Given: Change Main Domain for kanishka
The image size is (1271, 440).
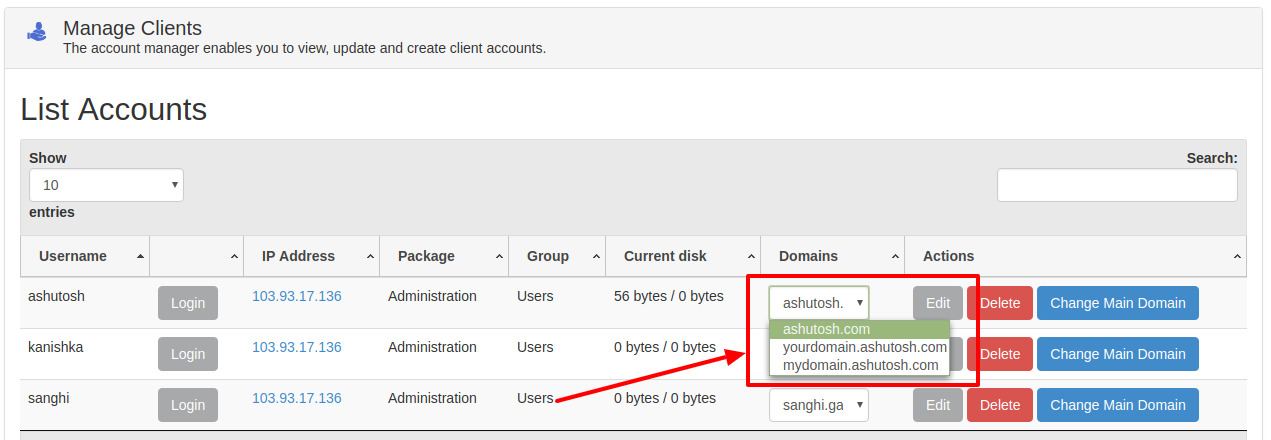Looking at the screenshot, I should 1117,354.
